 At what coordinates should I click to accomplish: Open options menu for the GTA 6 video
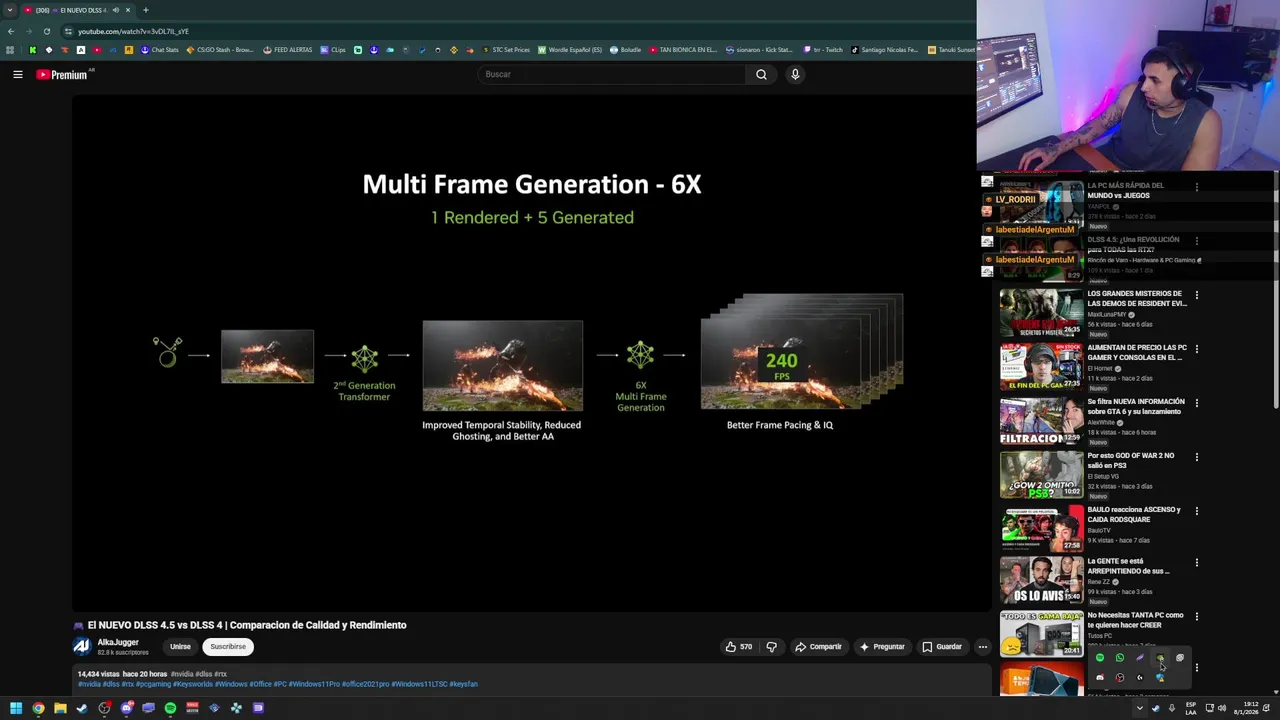tap(1196, 403)
